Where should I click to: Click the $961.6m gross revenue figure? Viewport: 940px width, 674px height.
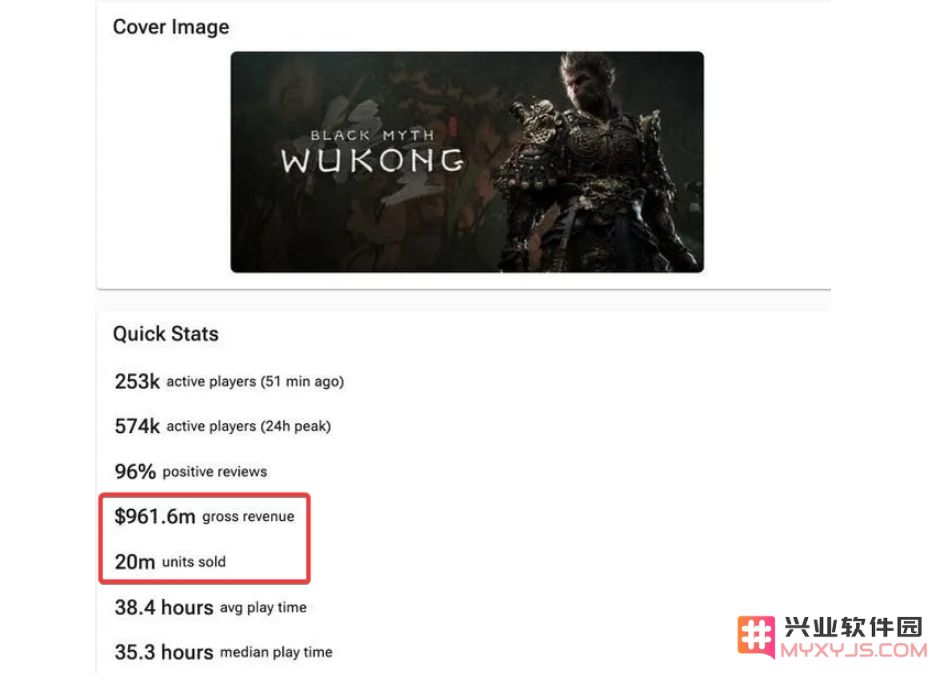[x=155, y=516]
